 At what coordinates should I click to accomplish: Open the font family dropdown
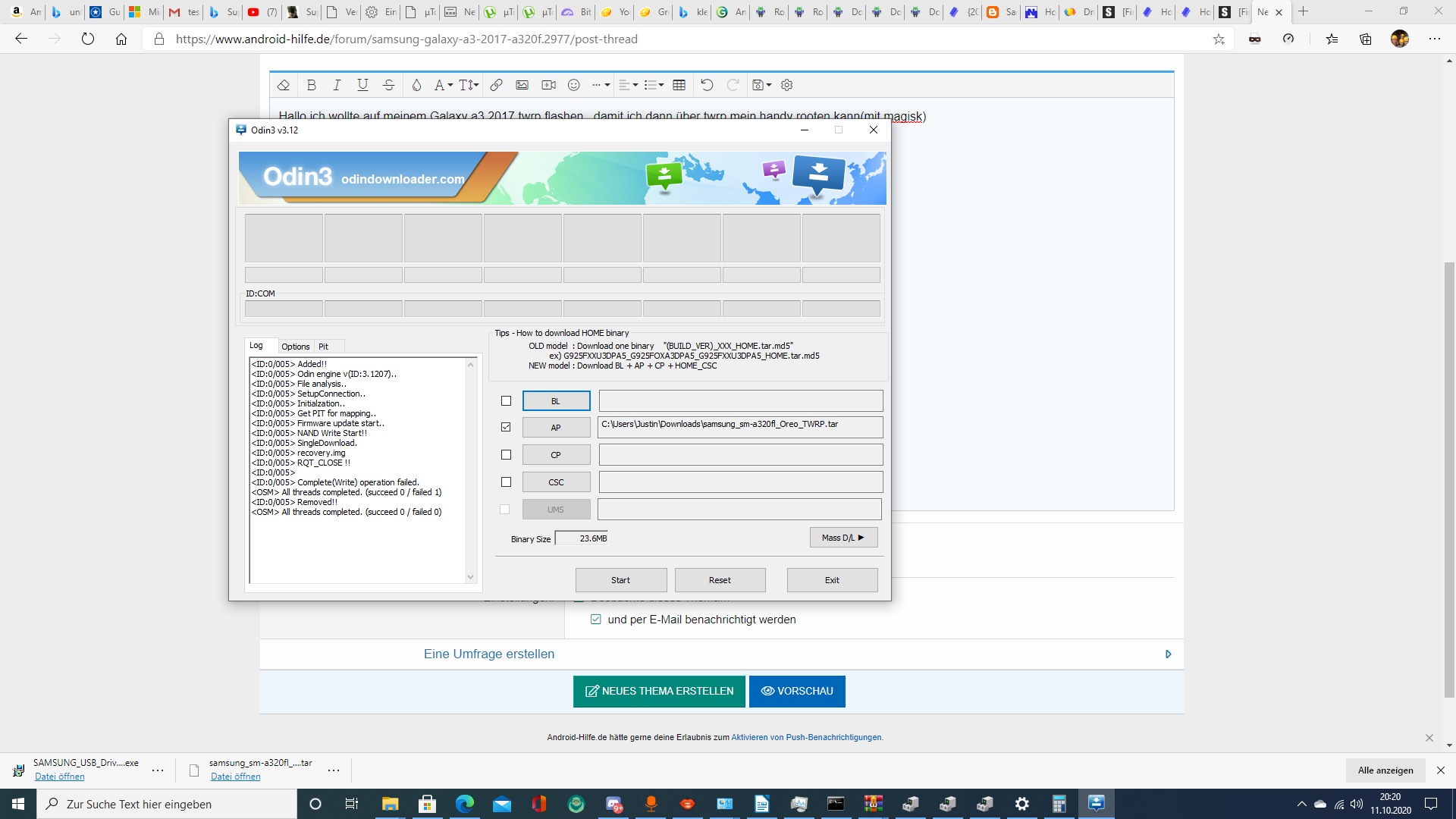click(x=443, y=85)
